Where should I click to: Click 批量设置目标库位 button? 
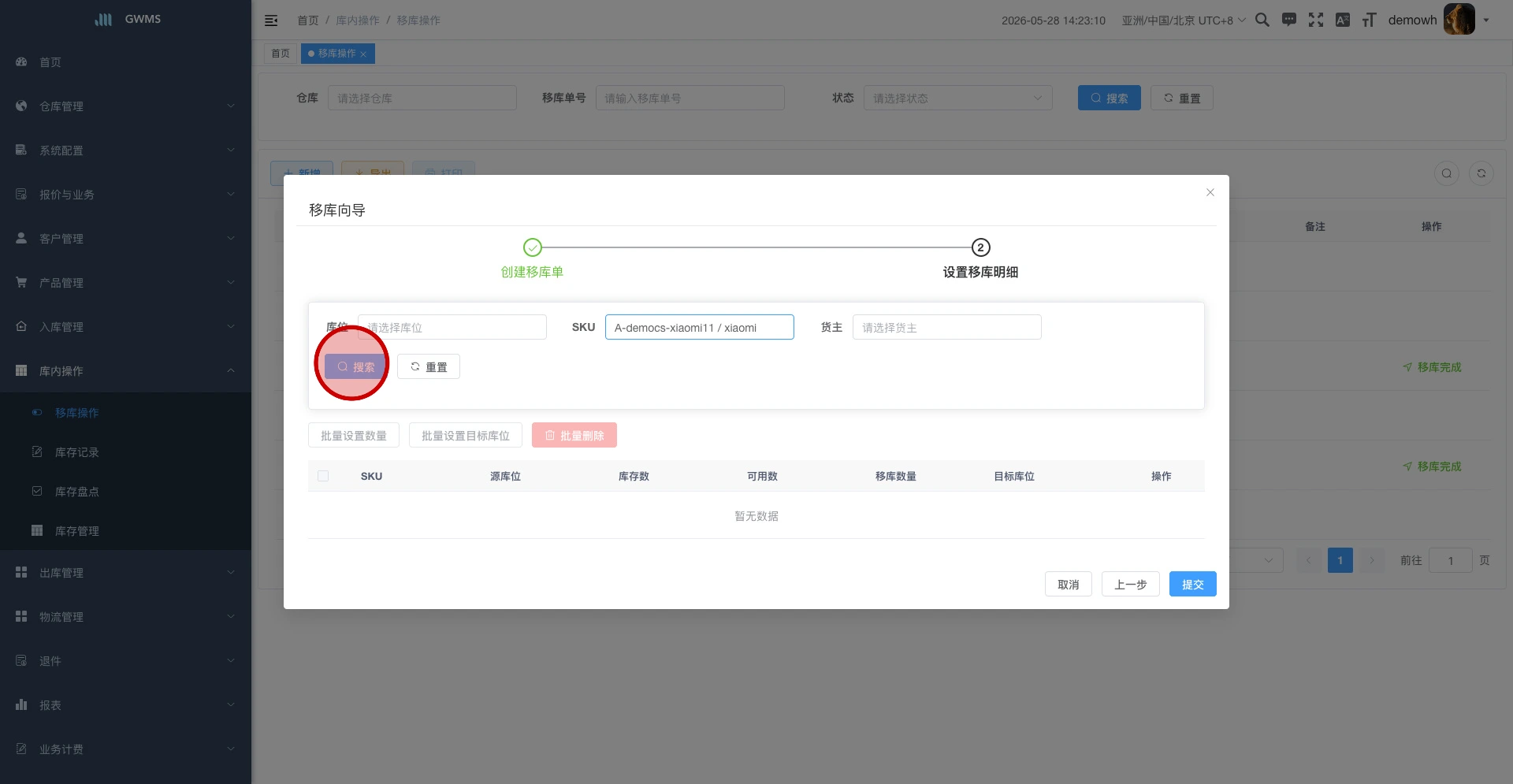point(466,435)
